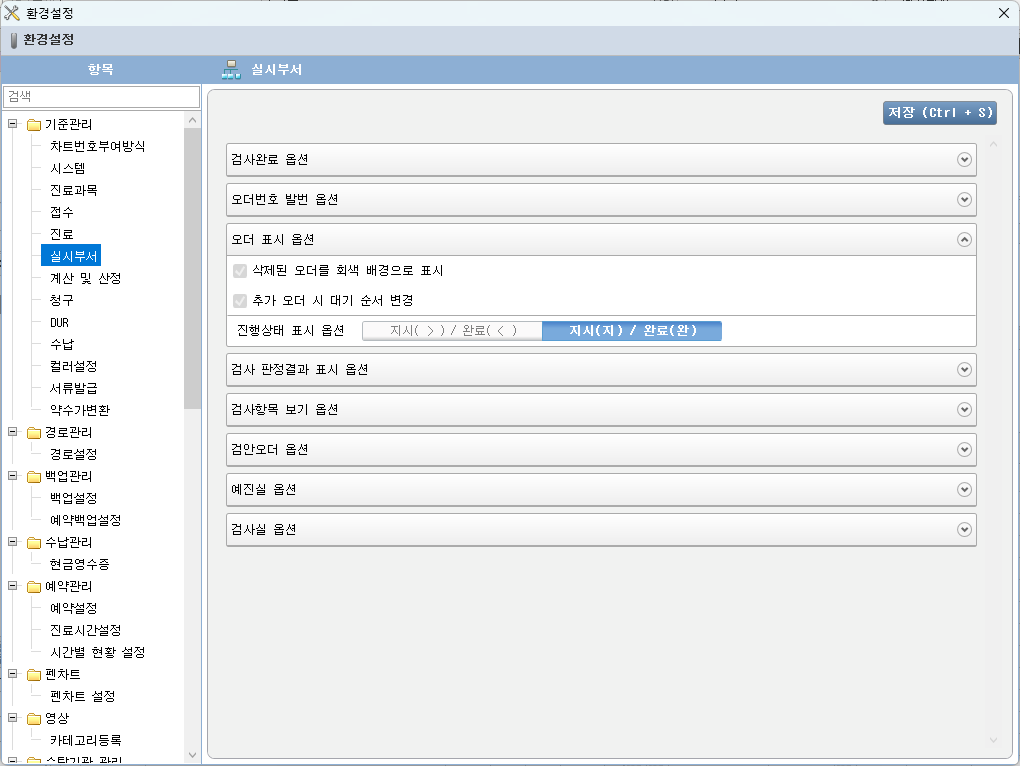Click the 기준관리 folder icon
Viewport: 1020px width, 766px height.
pos(34,125)
